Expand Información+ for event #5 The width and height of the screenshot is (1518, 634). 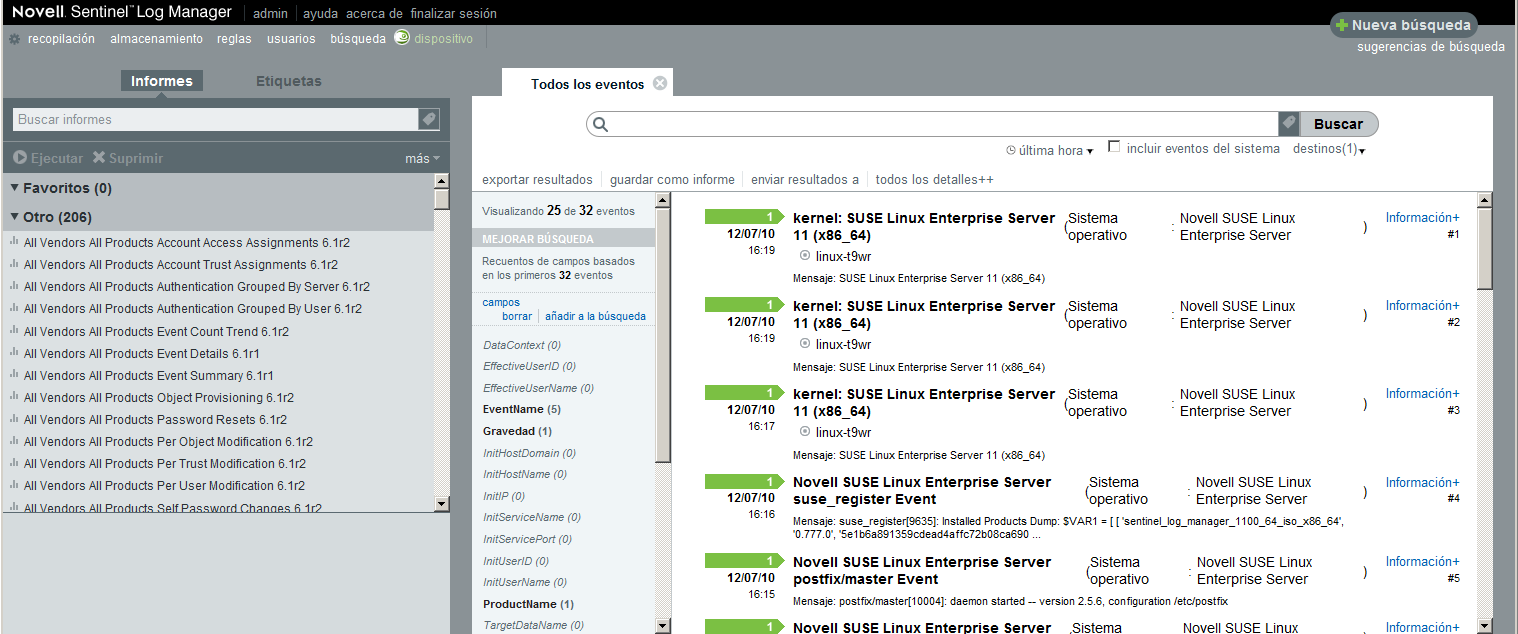(x=1422, y=561)
